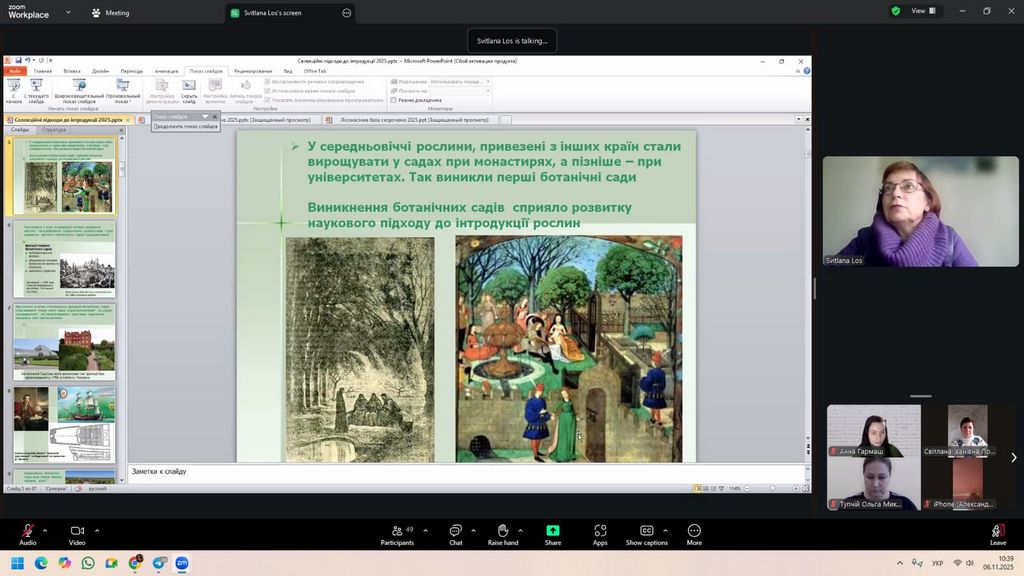Switch to the 'Анимация' ribbon tab
The height and width of the screenshot is (576, 1024).
166,71
